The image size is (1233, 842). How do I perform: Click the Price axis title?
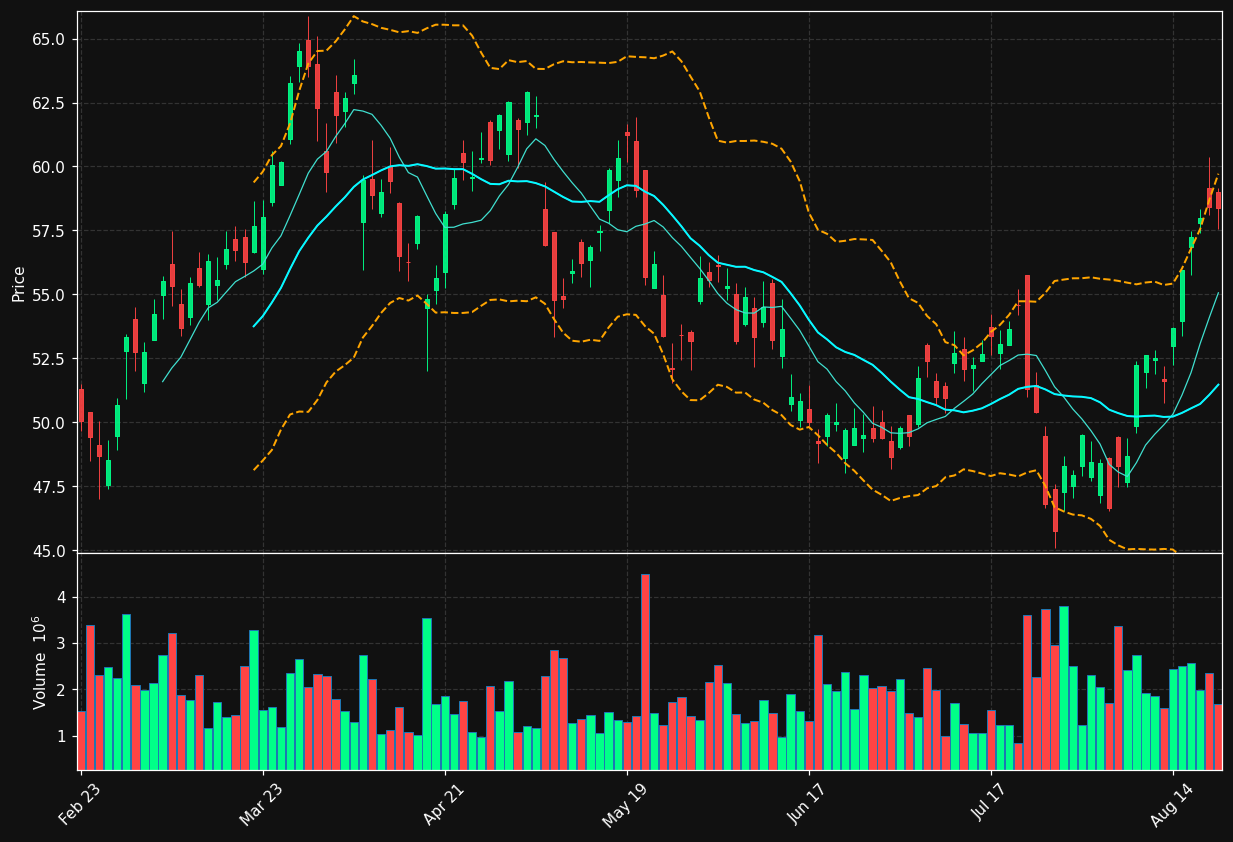[19, 283]
